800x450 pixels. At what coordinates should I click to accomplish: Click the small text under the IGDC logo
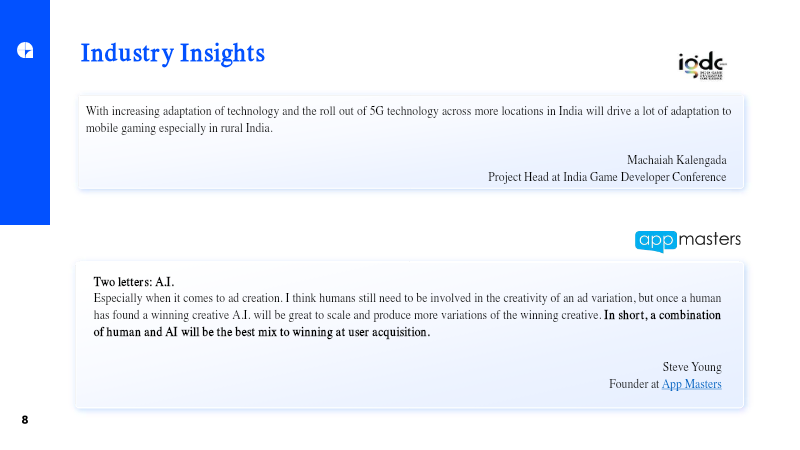(711, 76)
